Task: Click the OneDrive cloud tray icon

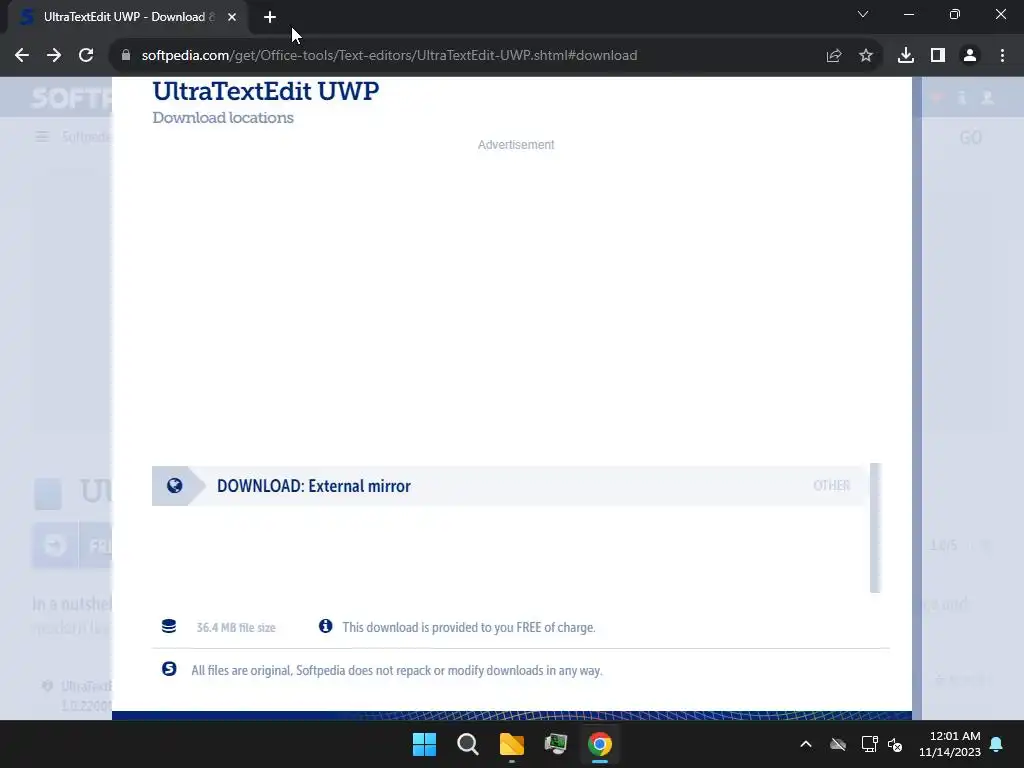Action: (x=838, y=744)
